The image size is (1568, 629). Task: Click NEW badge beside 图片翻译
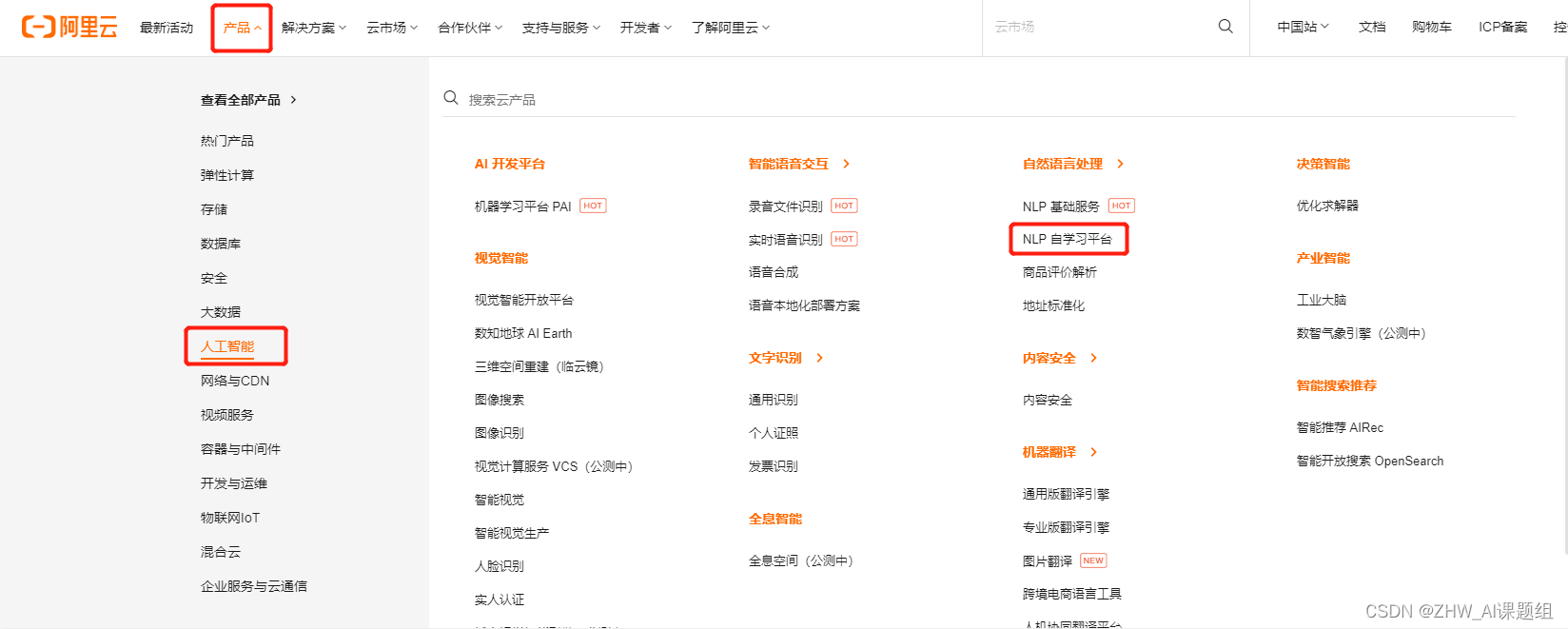point(1093,560)
